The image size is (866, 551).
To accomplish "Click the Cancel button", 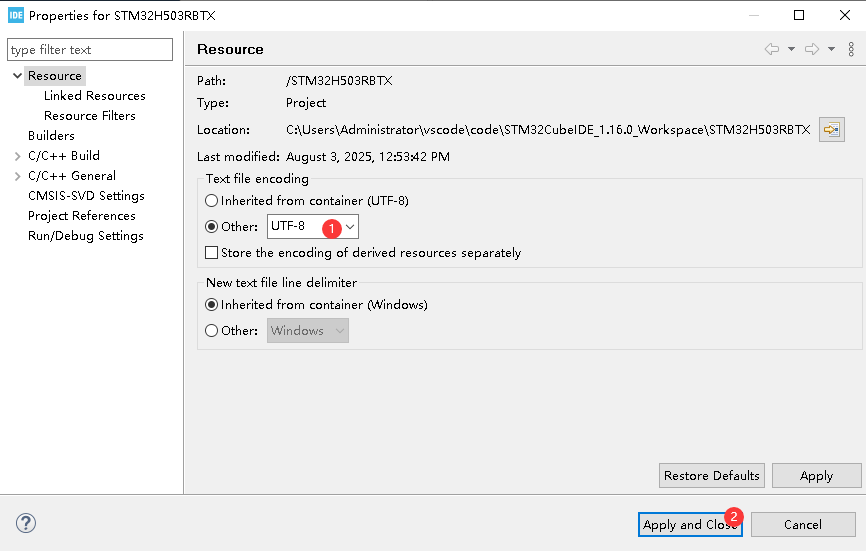I will pos(803,524).
